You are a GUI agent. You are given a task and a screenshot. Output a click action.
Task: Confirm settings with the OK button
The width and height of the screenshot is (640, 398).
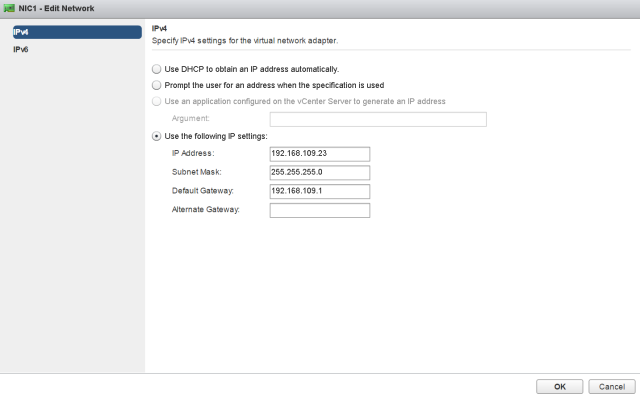(x=560, y=387)
